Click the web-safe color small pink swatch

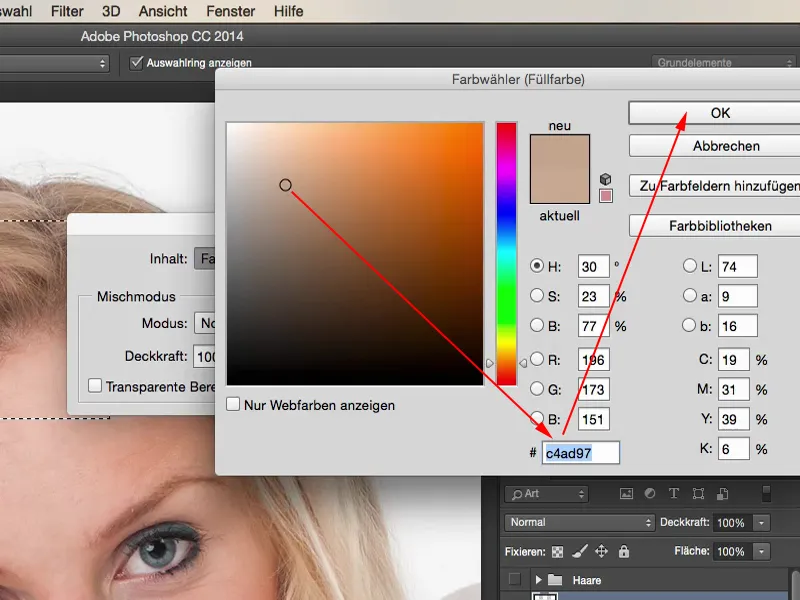click(x=606, y=196)
